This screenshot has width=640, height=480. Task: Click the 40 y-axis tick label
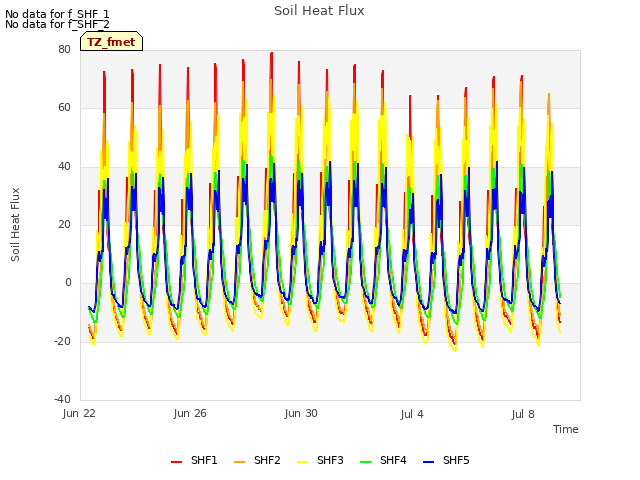pos(64,166)
